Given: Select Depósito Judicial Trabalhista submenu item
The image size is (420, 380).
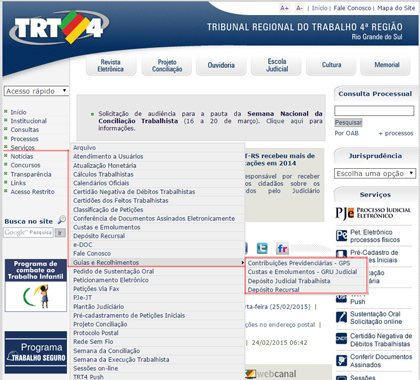Looking at the screenshot, I should pyautogui.click(x=289, y=281).
